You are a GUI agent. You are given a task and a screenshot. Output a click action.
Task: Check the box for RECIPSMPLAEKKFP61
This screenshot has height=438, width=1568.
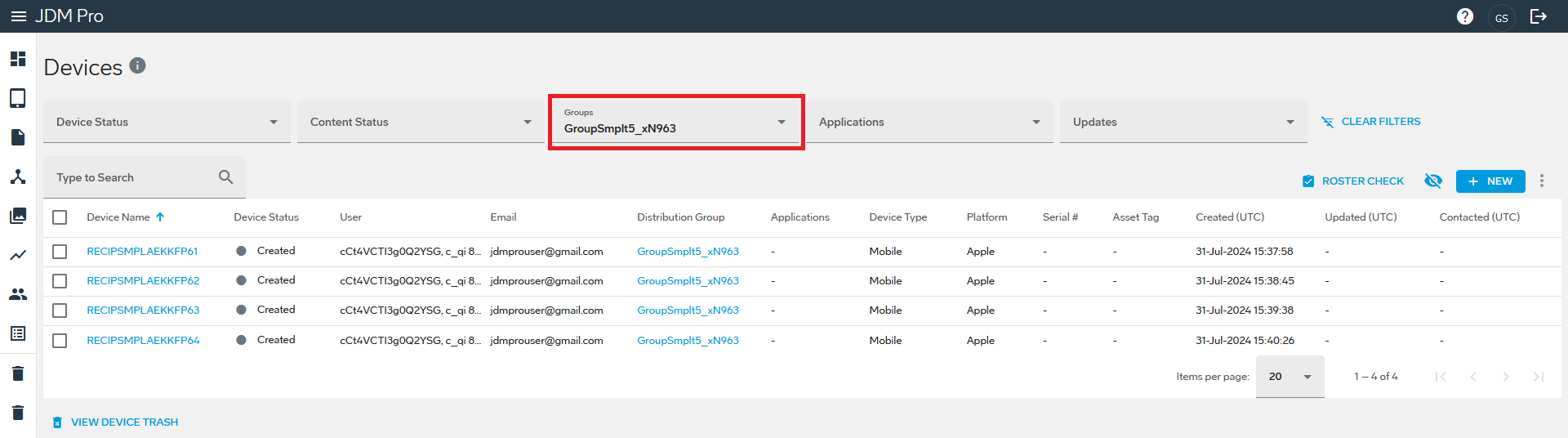click(60, 252)
